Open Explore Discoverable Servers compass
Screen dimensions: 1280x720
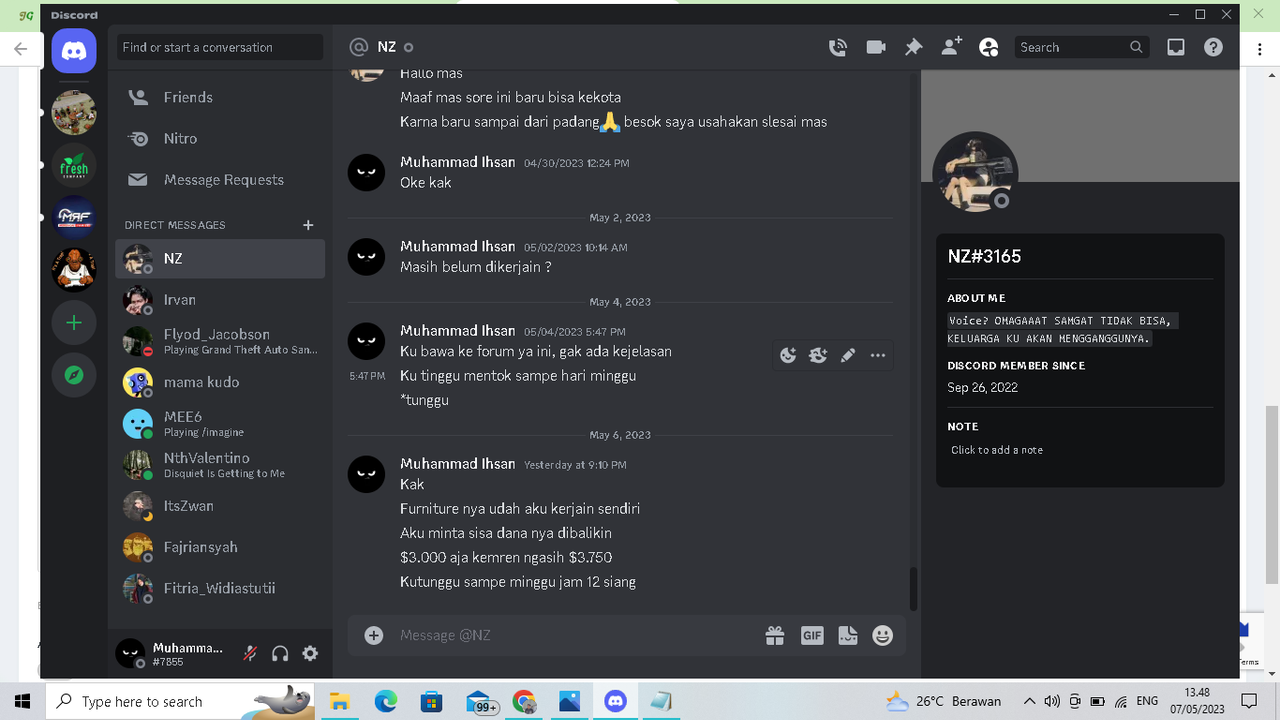pyautogui.click(x=74, y=375)
